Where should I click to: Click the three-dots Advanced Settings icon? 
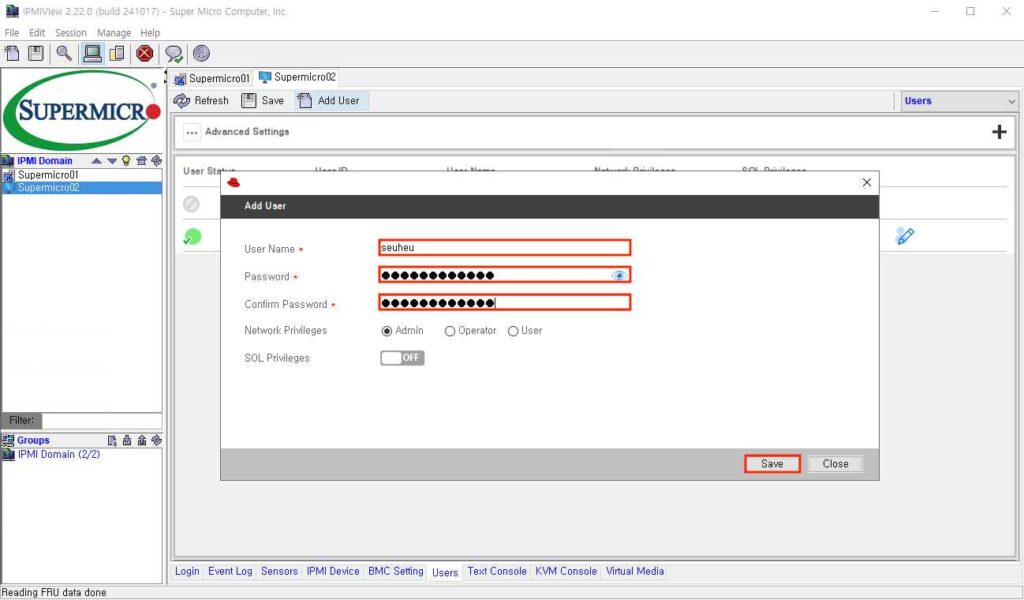click(191, 132)
